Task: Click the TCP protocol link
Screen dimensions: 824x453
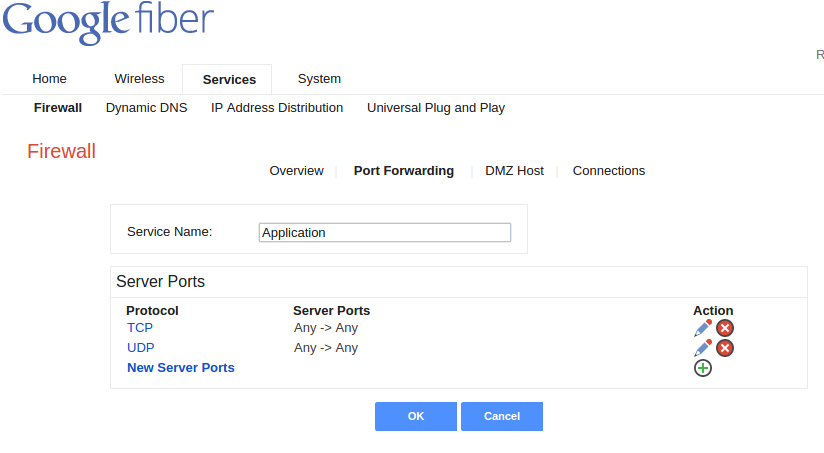Action: [140, 328]
